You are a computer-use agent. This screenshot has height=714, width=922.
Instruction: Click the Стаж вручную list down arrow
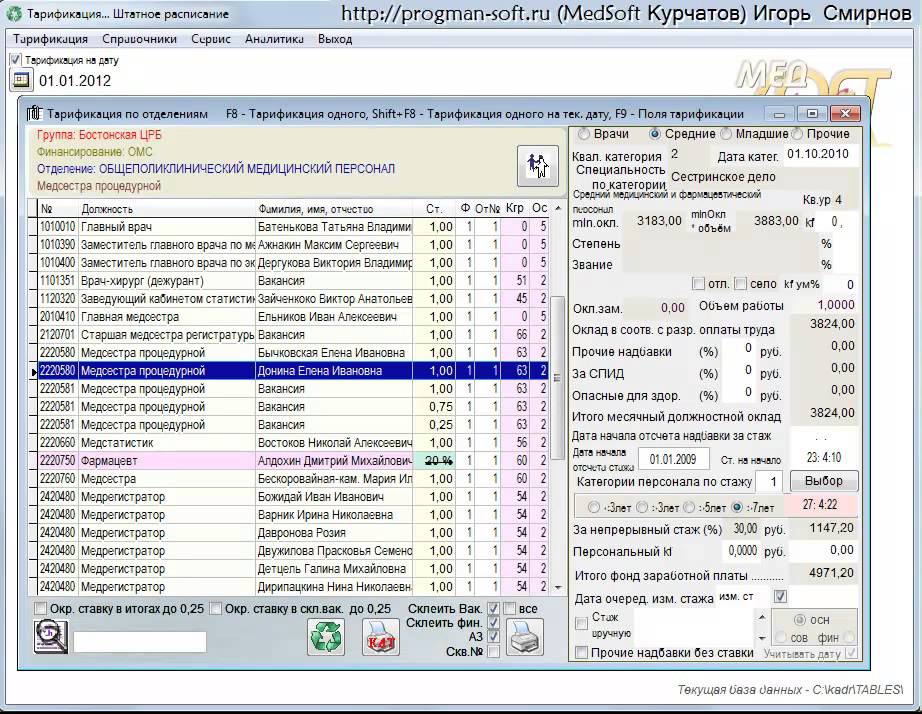point(762,638)
